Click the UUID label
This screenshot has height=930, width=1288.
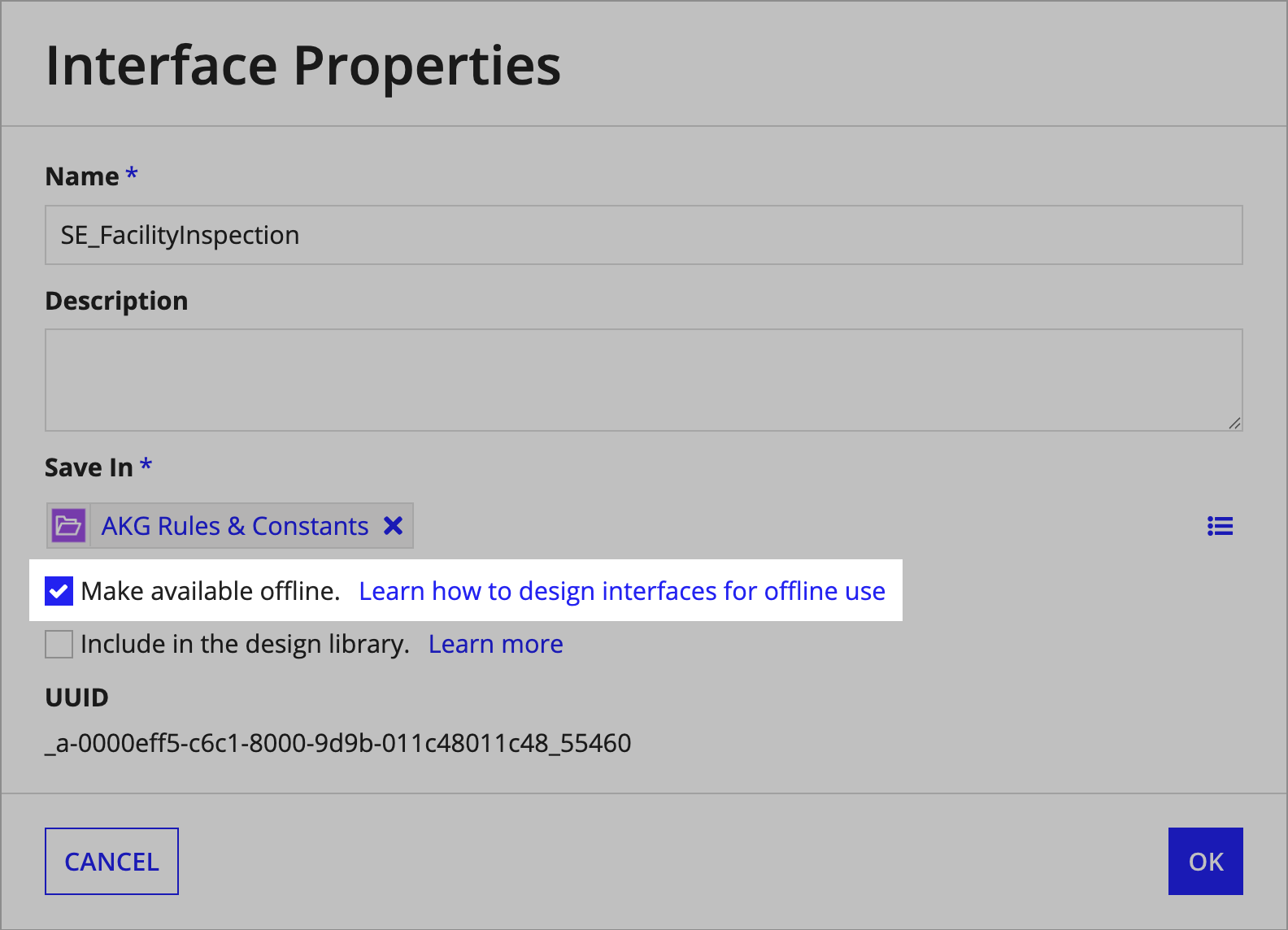point(76,697)
